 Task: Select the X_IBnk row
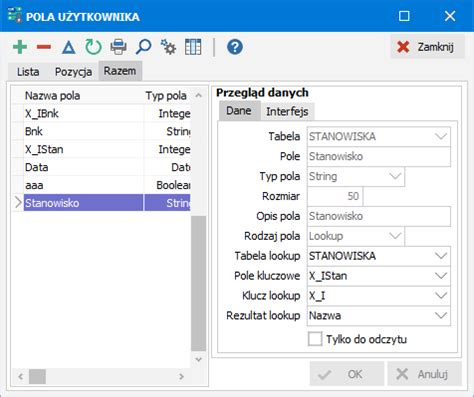coord(101,114)
